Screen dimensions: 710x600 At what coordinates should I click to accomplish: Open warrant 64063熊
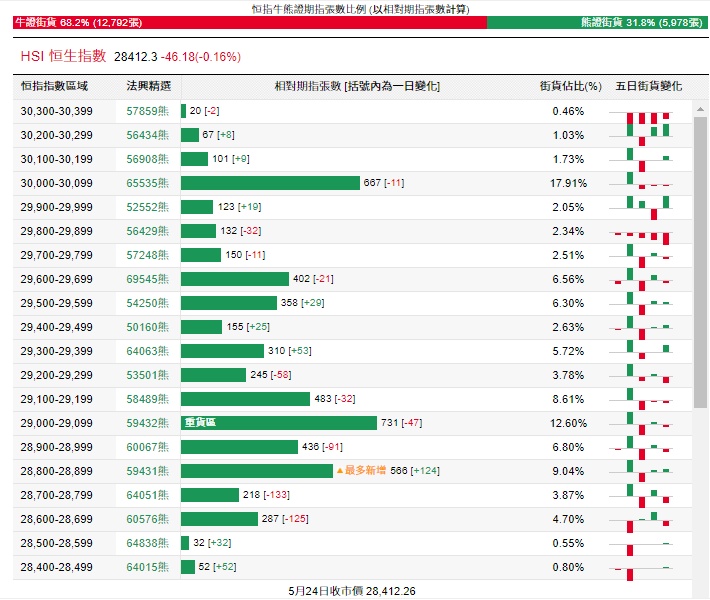click(x=147, y=351)
